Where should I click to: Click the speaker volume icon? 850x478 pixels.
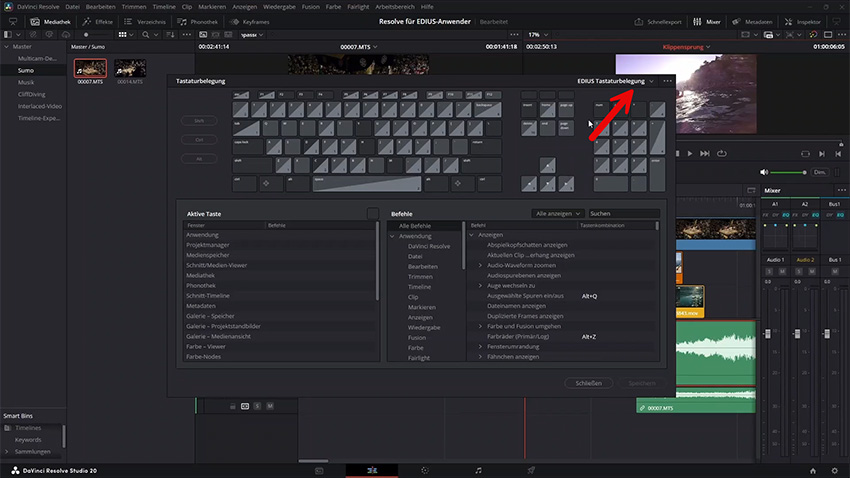[x=764, y=172]
